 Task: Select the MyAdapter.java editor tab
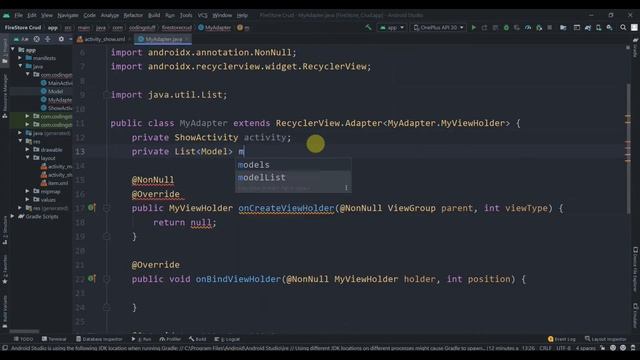click(163, 39)
